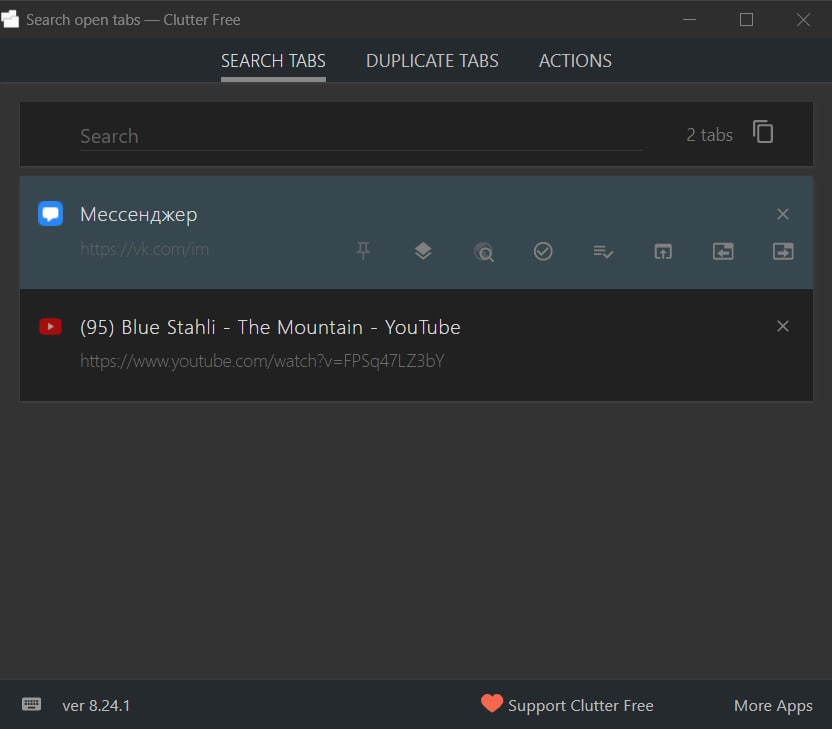Image resolution: width=832 pixels, height=729 pixels.
Task: Click the version 'ver 8.24.1' label
Action: tap(96, 706)
